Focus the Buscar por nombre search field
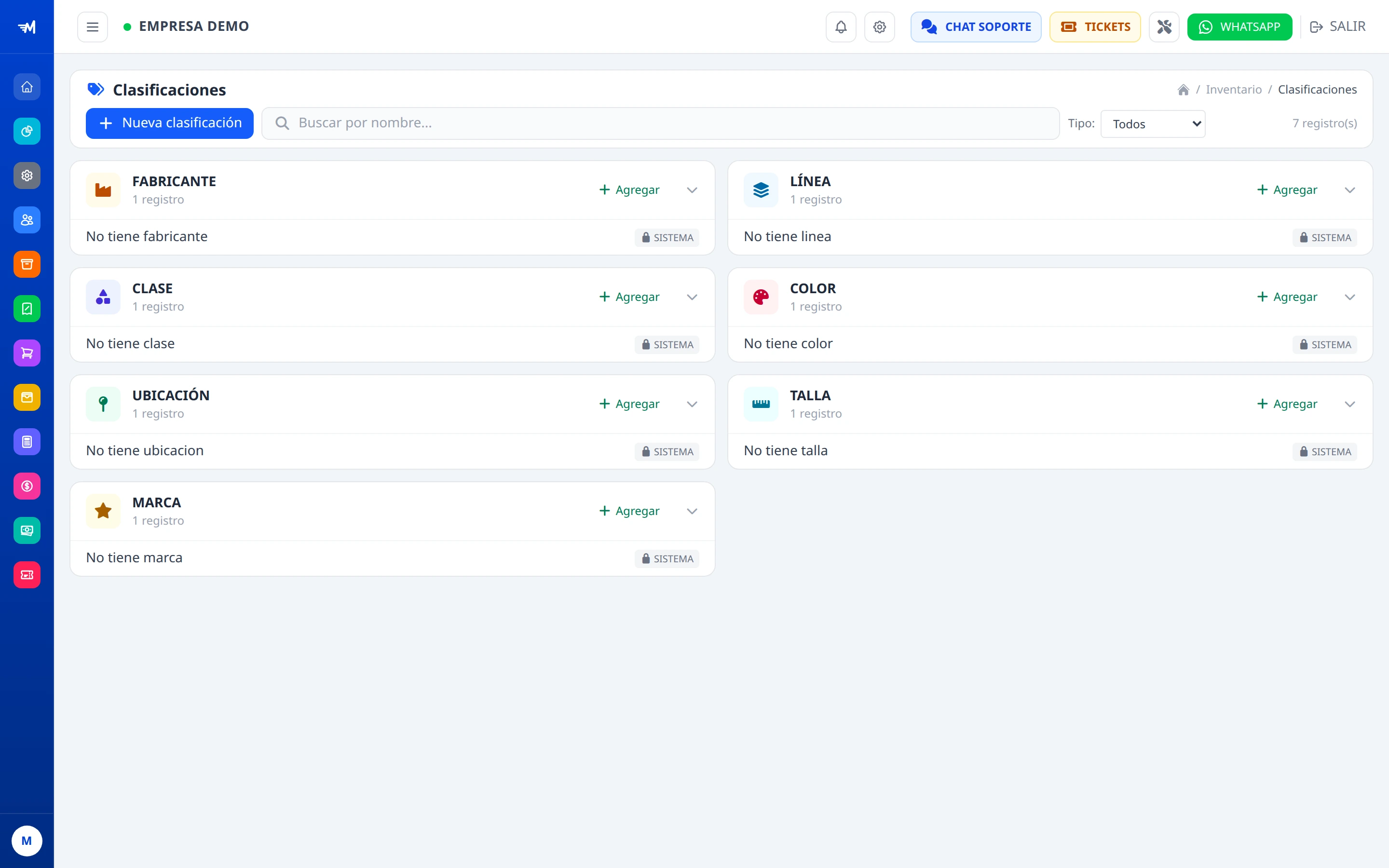 pos(660,123)
